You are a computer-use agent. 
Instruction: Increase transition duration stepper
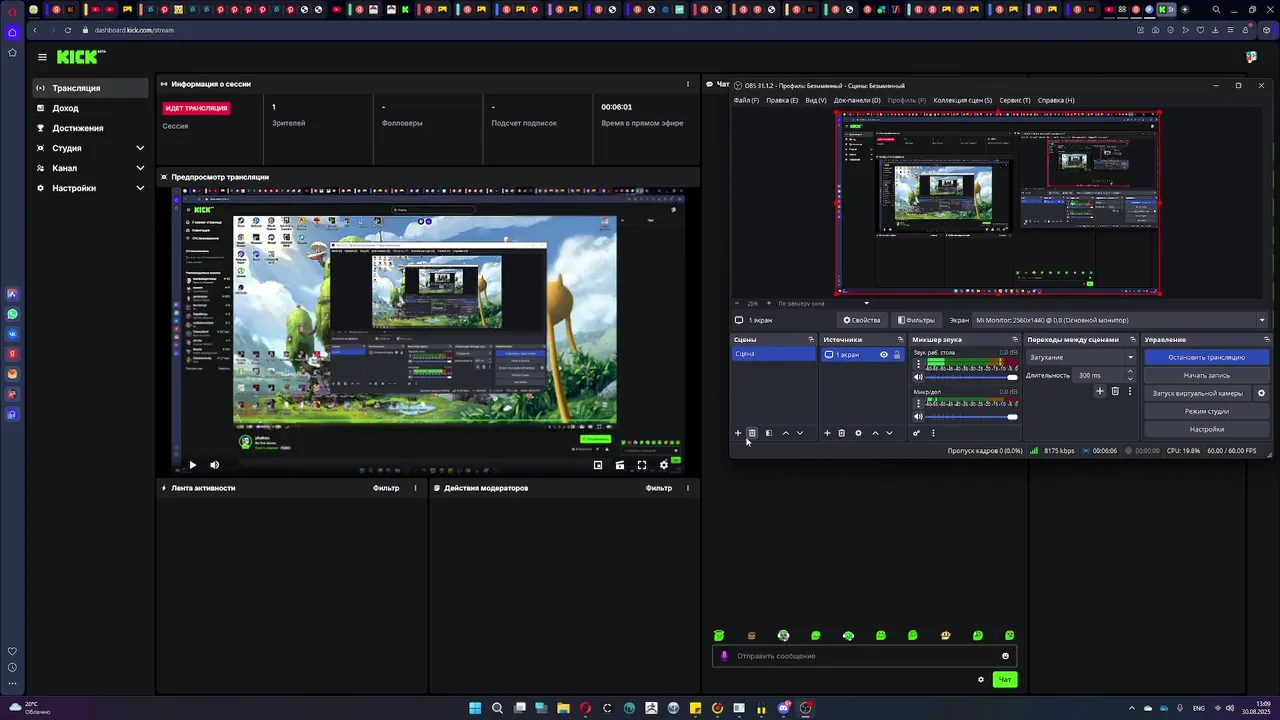[1130, 372]
